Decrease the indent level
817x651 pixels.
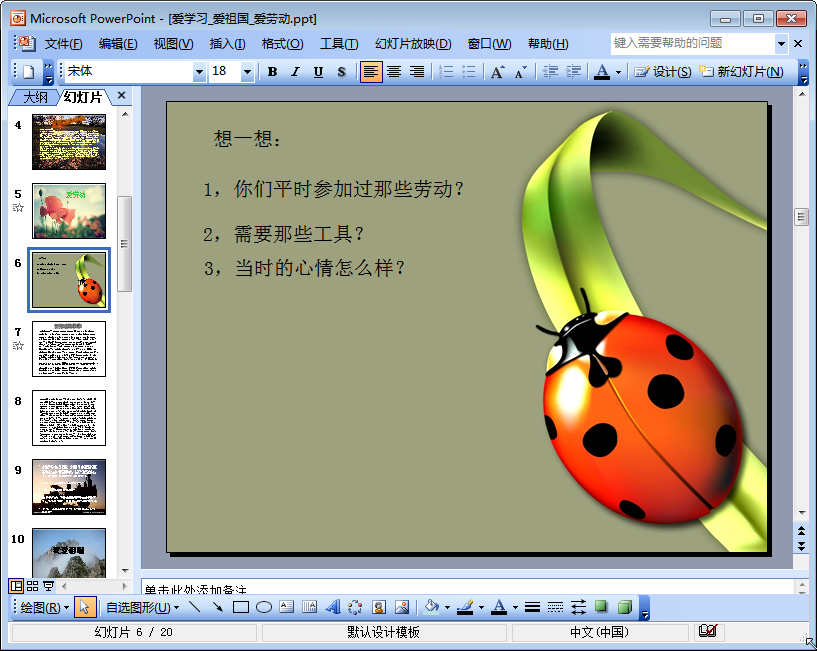(550, 71)
